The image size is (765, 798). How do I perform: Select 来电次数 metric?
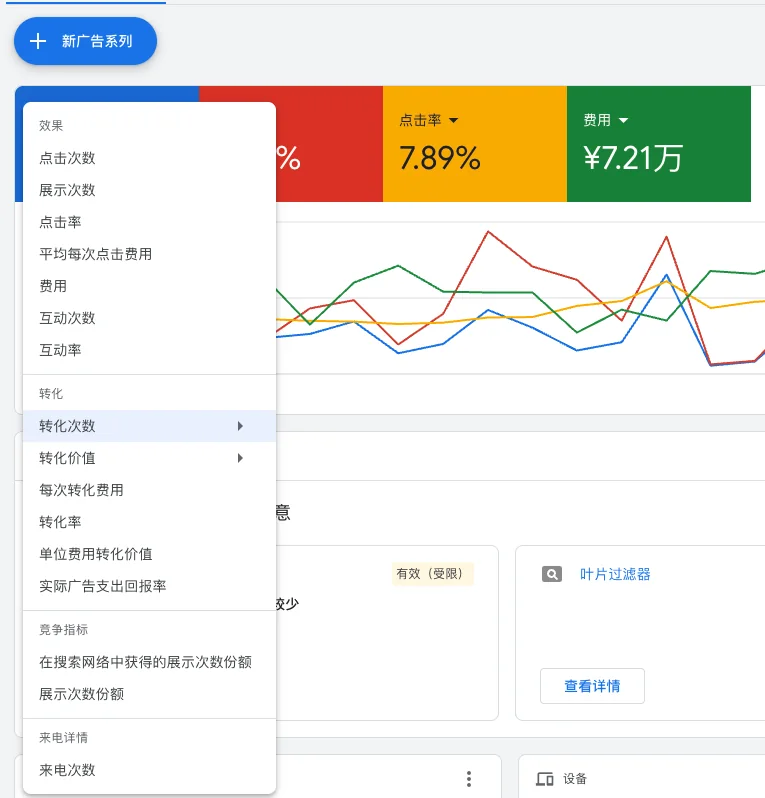tap(149, 770)
